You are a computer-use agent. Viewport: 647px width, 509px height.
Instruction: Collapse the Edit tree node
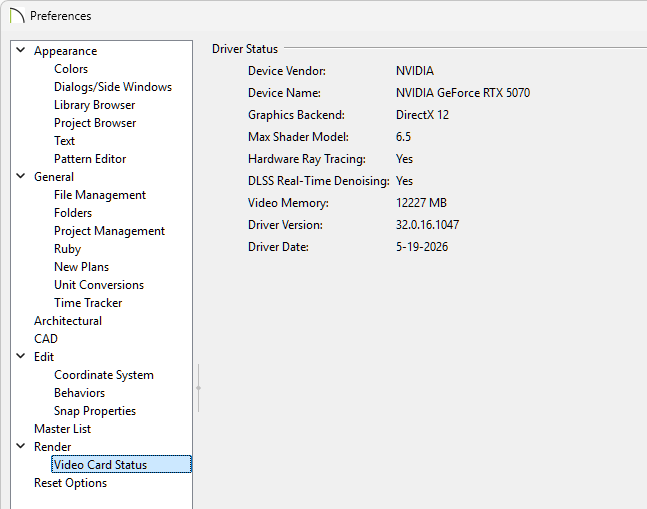click(x=21, y=356)
